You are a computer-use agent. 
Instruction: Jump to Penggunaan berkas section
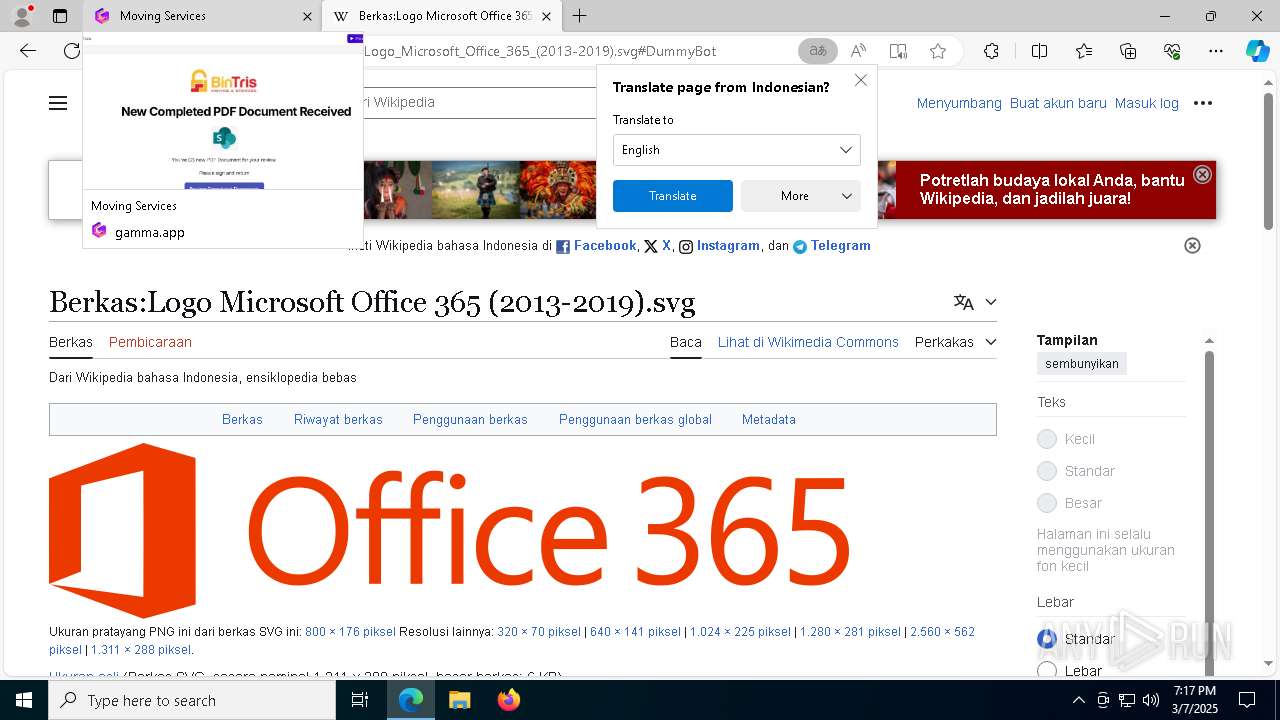coord(470,420)
